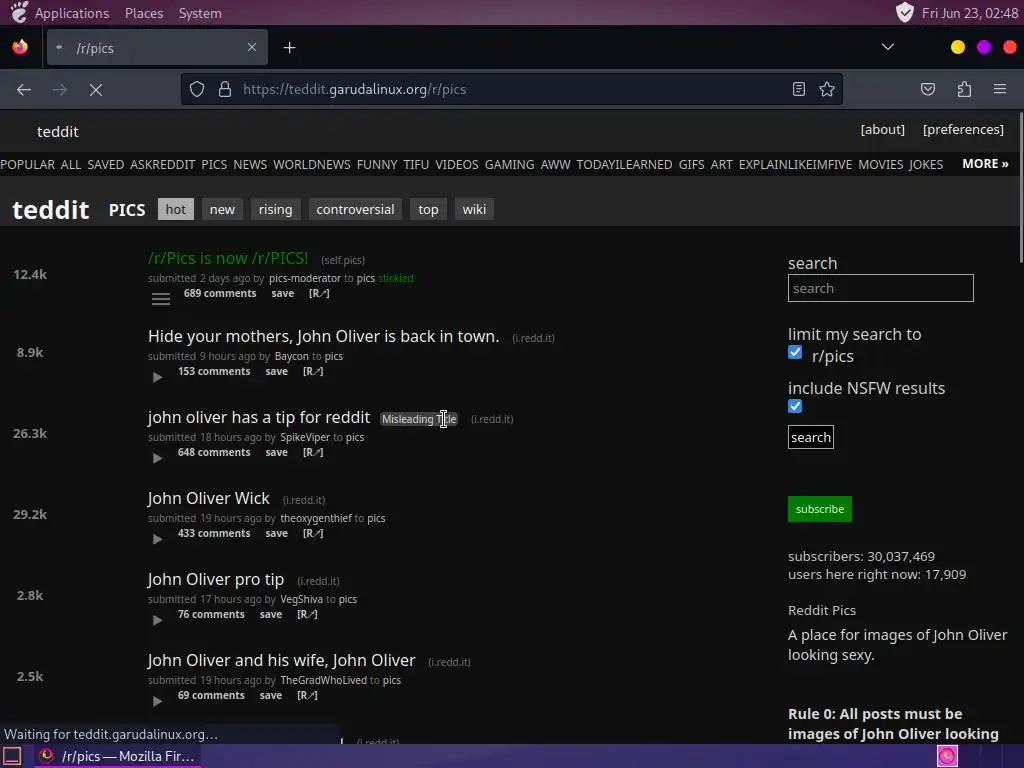Open the Applications menu

click(72, 13)
